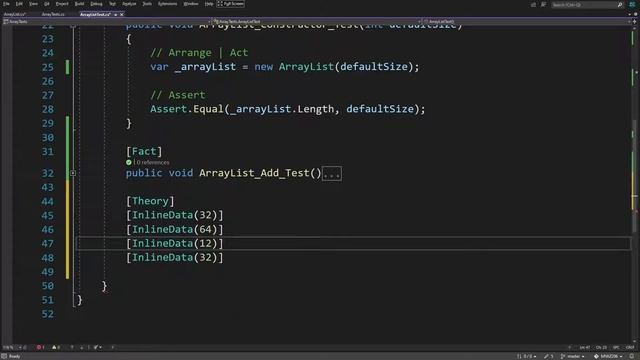This screenshot has height=360, width=640.
Task: Click the error count indicator
Action: tap(40, 347)
